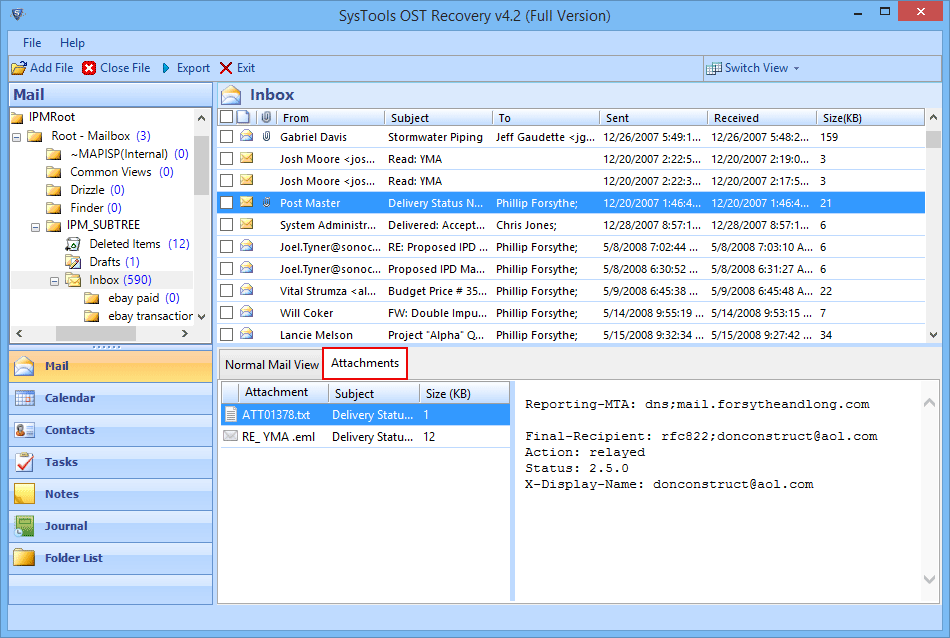Click the red Exit X icon

tap(226, 68)
